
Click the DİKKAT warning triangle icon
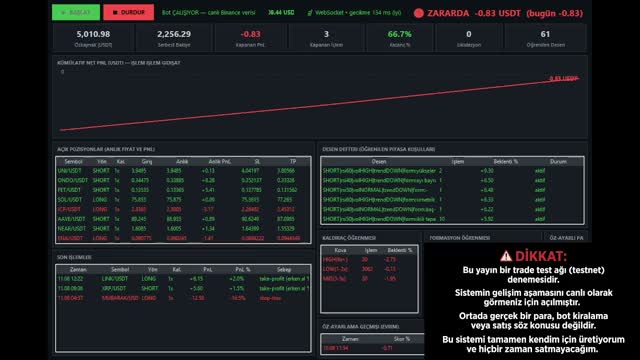pyautogui.click(x=506, y=256)
